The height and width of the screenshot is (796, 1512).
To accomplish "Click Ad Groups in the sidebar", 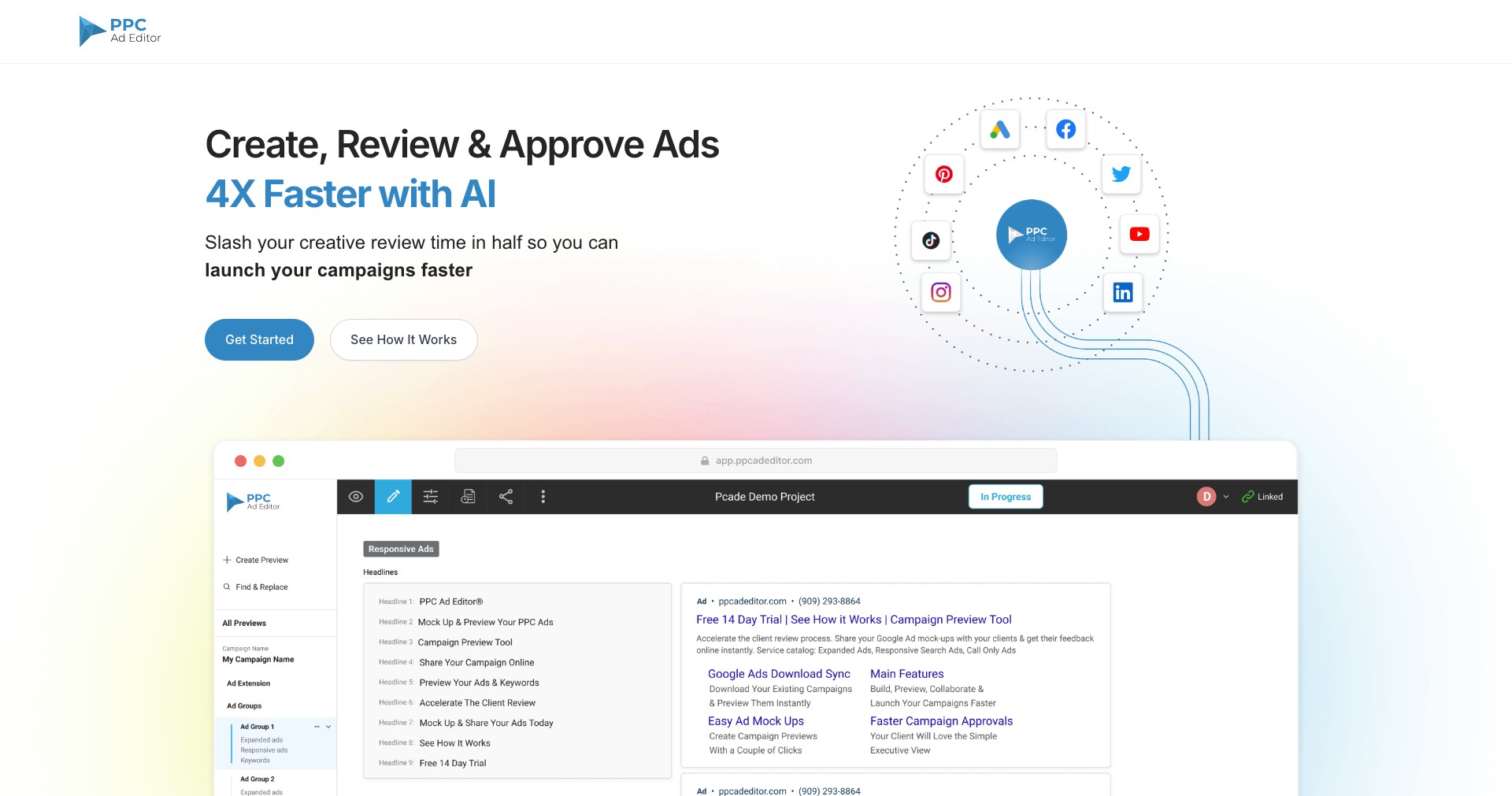I will (x=244, y=706).
